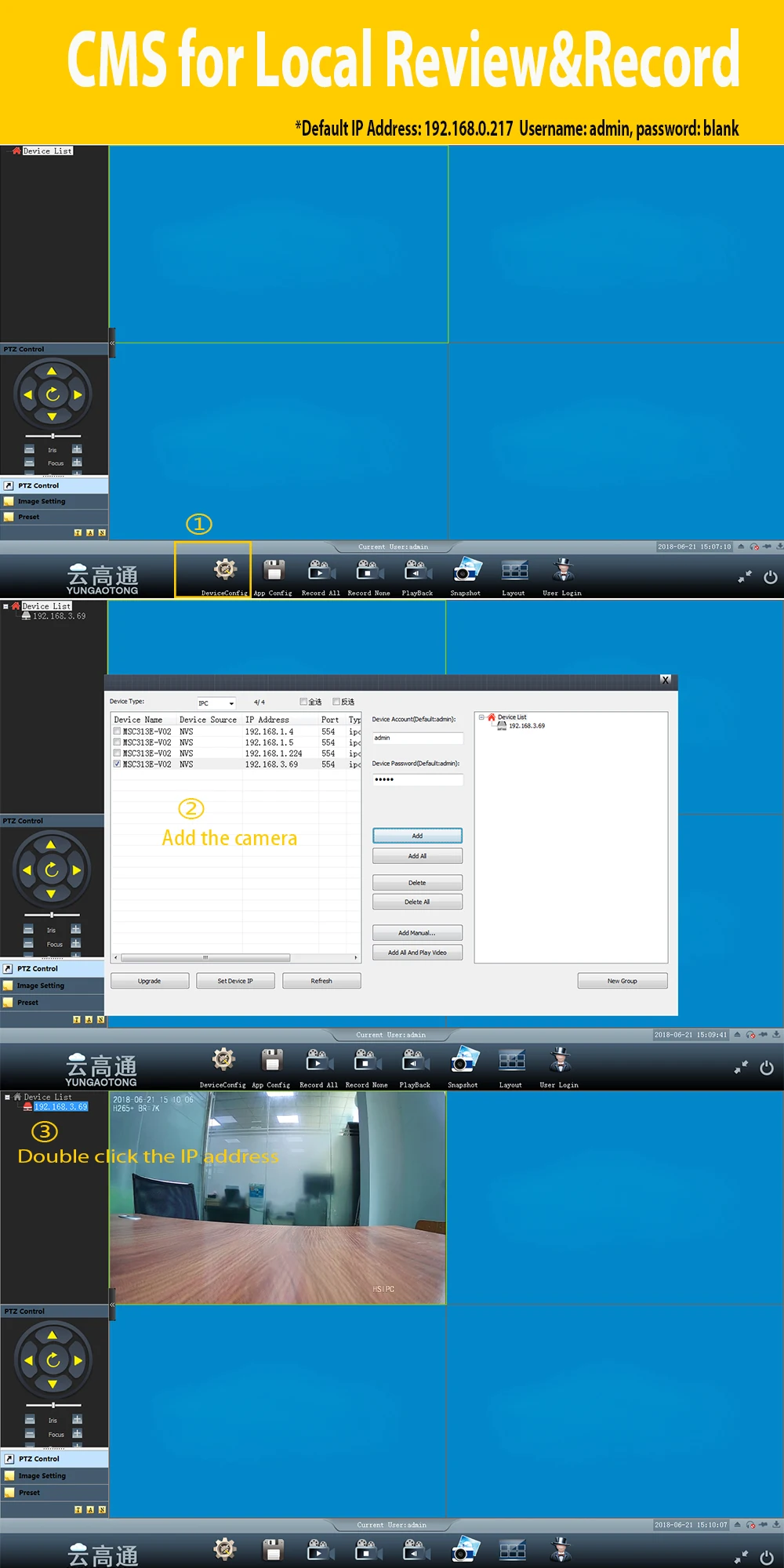The image size is (784, 1568).
Task: Click the New Group button
Action: coord(622,981)
